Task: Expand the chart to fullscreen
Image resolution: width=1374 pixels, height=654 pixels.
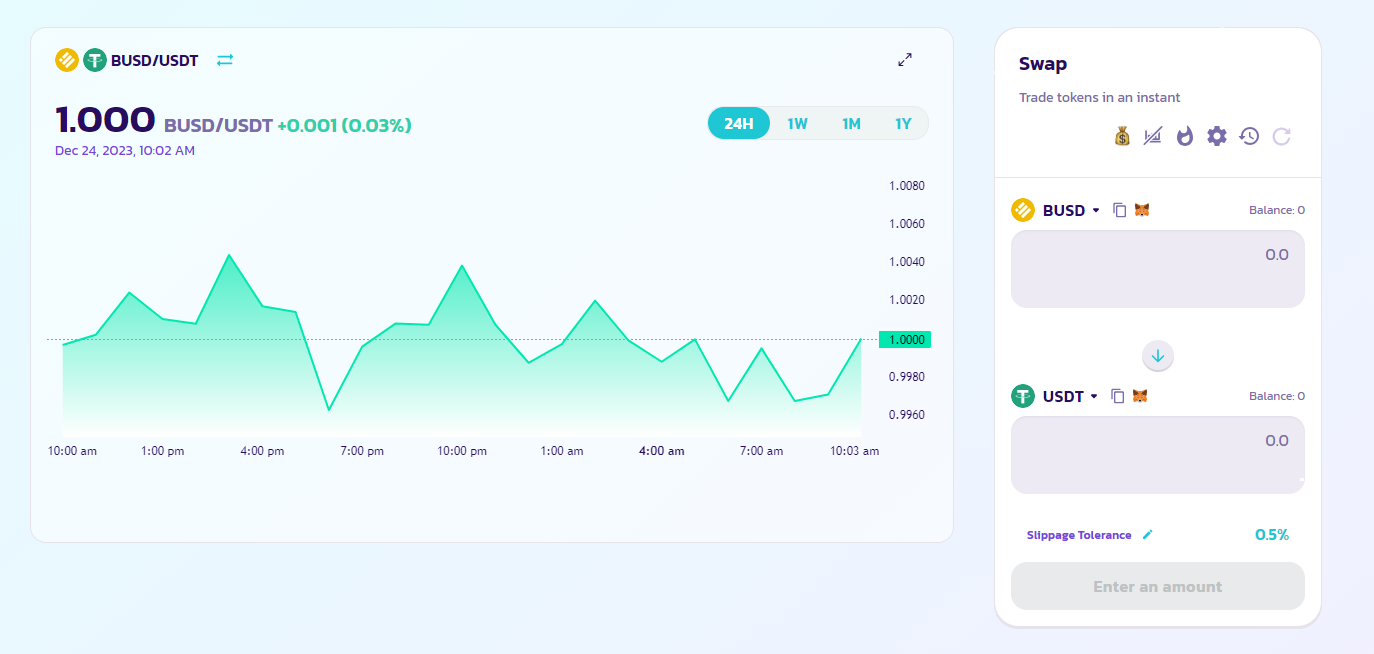Action: [905, 60]
